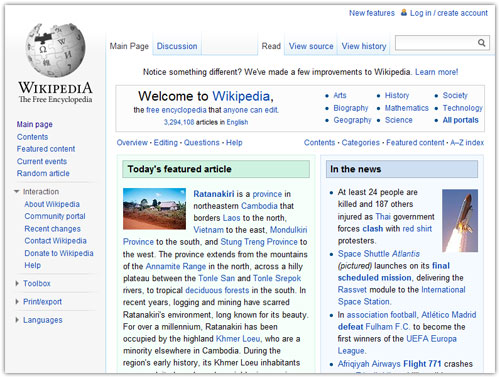Follow the Learn more! link
Viewport: 500px width, 378px height.
pos(437,72)
